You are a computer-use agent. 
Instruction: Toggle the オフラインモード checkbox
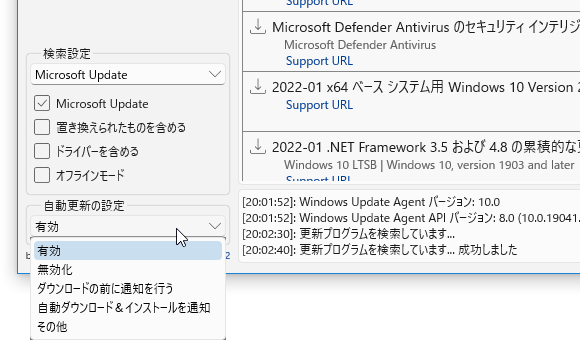pyautogui.click(x=42, y=175)
